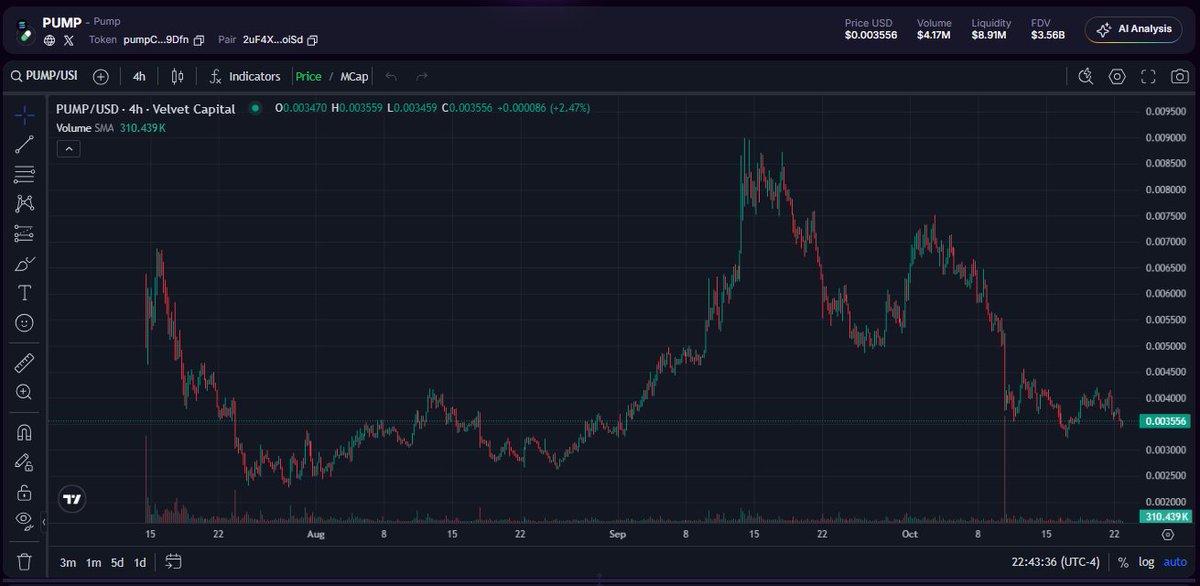
Task: Click the volume label 310.439K on axis
Action: [x=1166, y=517]
